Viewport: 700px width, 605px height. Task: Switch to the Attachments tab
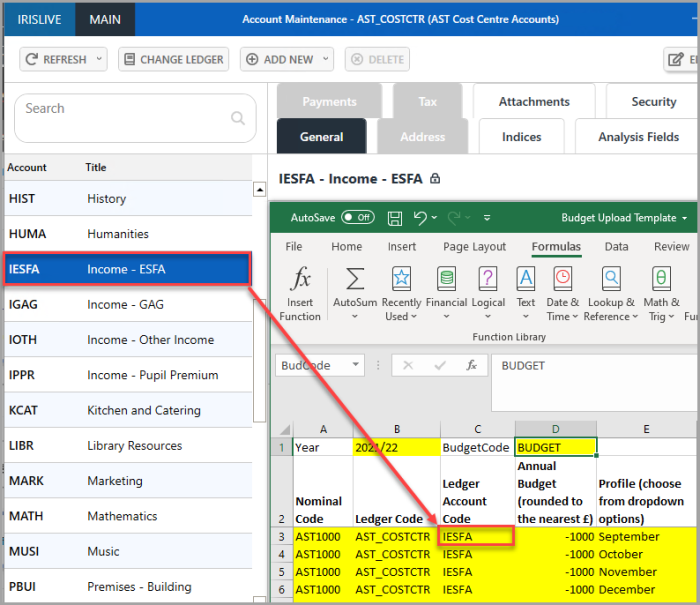(534, 101)
